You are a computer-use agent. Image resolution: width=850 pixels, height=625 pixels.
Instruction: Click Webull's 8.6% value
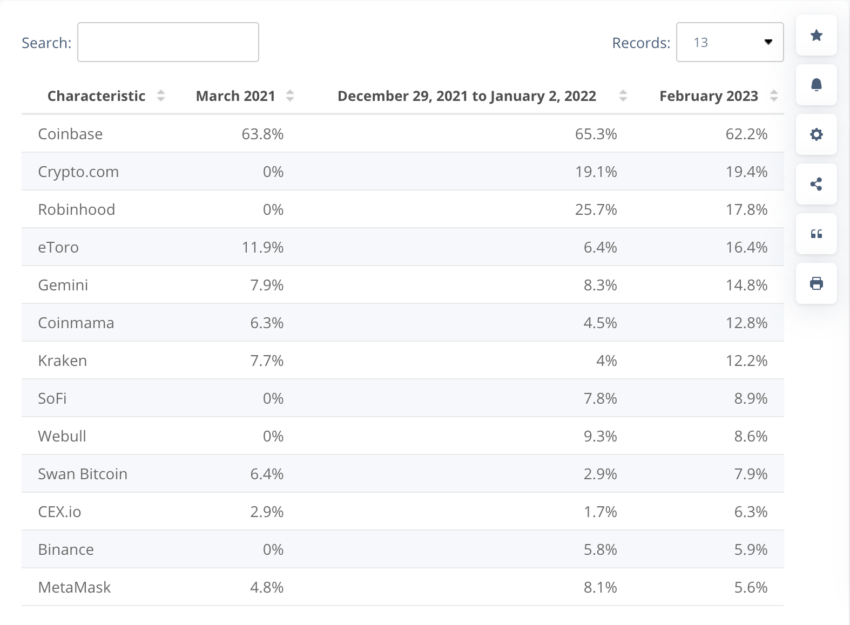tap(751, 436)
